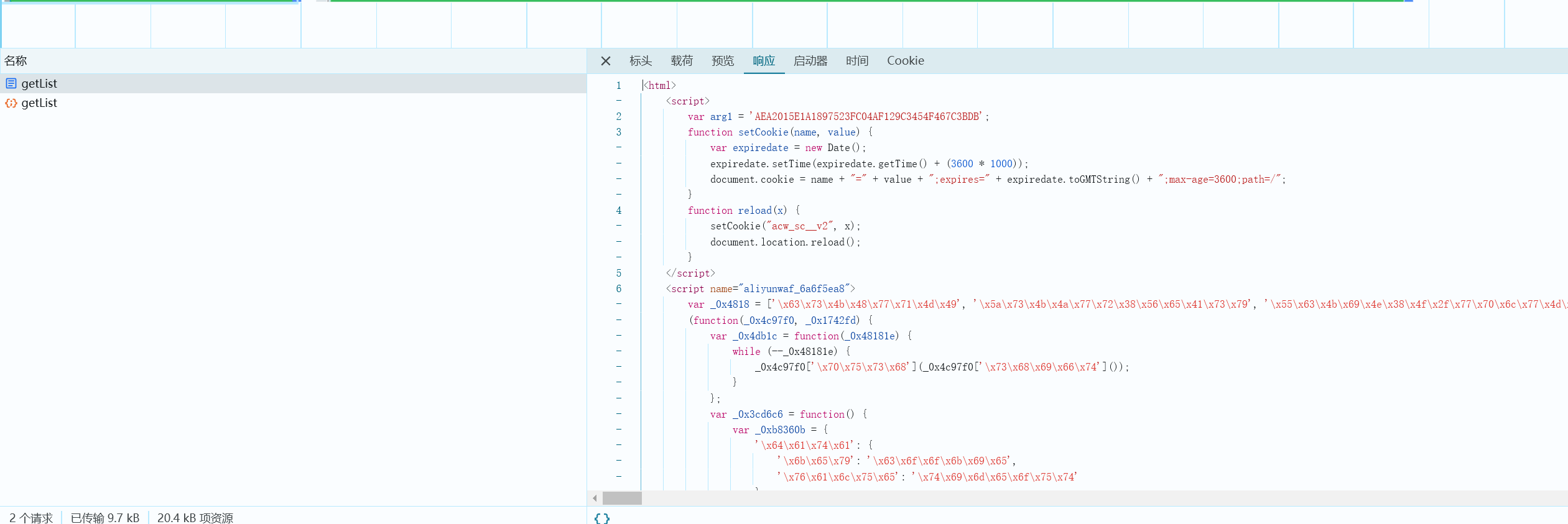Select the 响应 tab
The image size is (1568, 524).
pos(764,61)
